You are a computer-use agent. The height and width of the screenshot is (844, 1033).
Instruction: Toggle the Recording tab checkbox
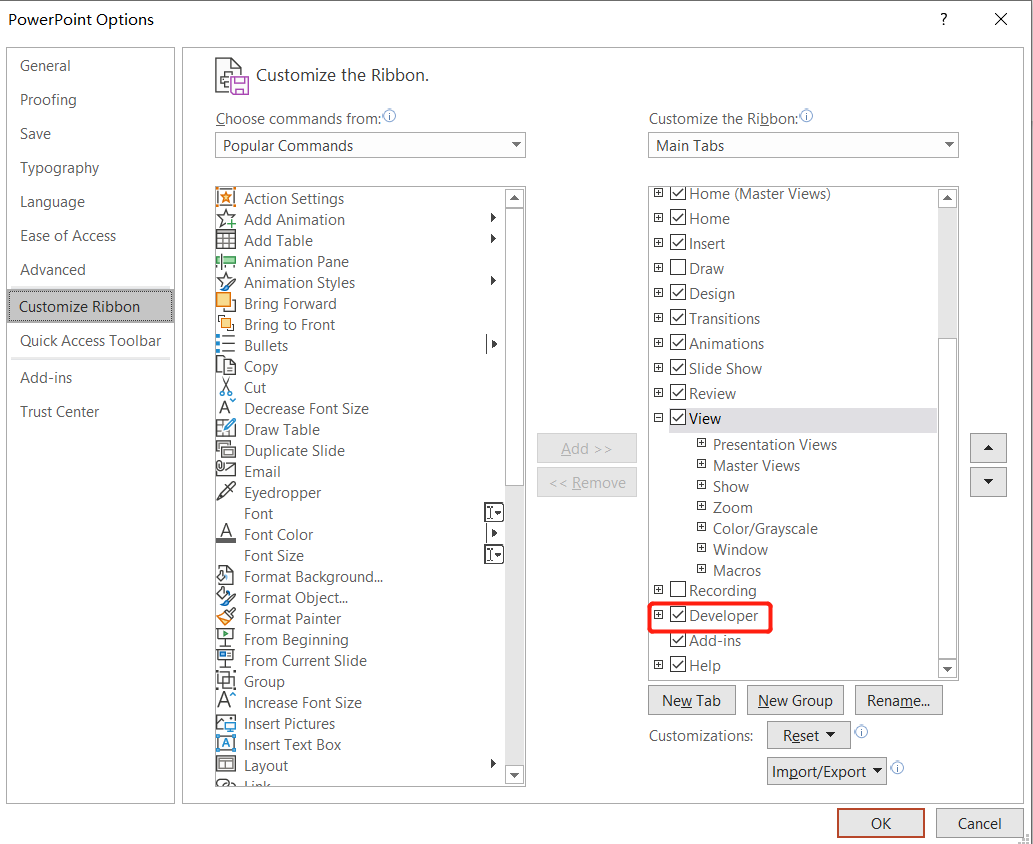coord(678,590)
